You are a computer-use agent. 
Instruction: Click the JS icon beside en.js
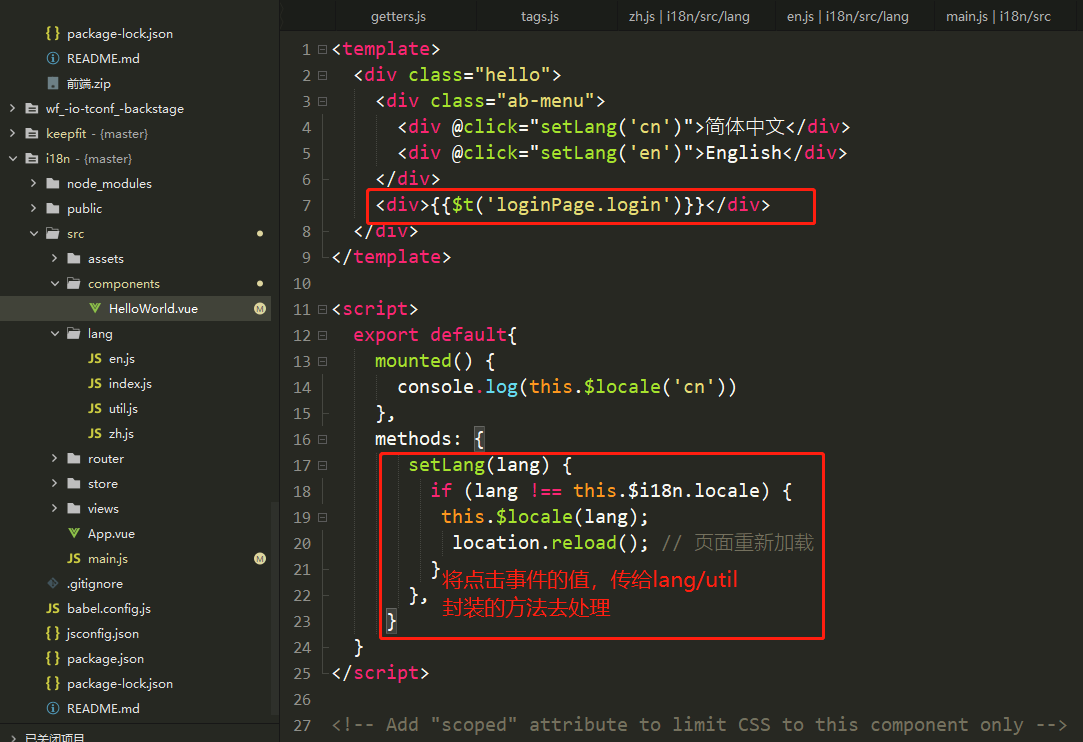[x=95, y=359]
